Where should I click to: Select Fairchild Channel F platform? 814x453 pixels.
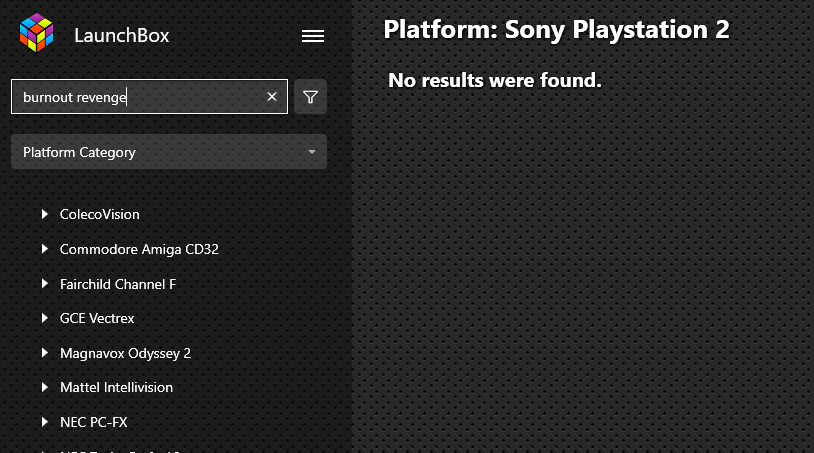pyautogui.click(x=118, y=284)
